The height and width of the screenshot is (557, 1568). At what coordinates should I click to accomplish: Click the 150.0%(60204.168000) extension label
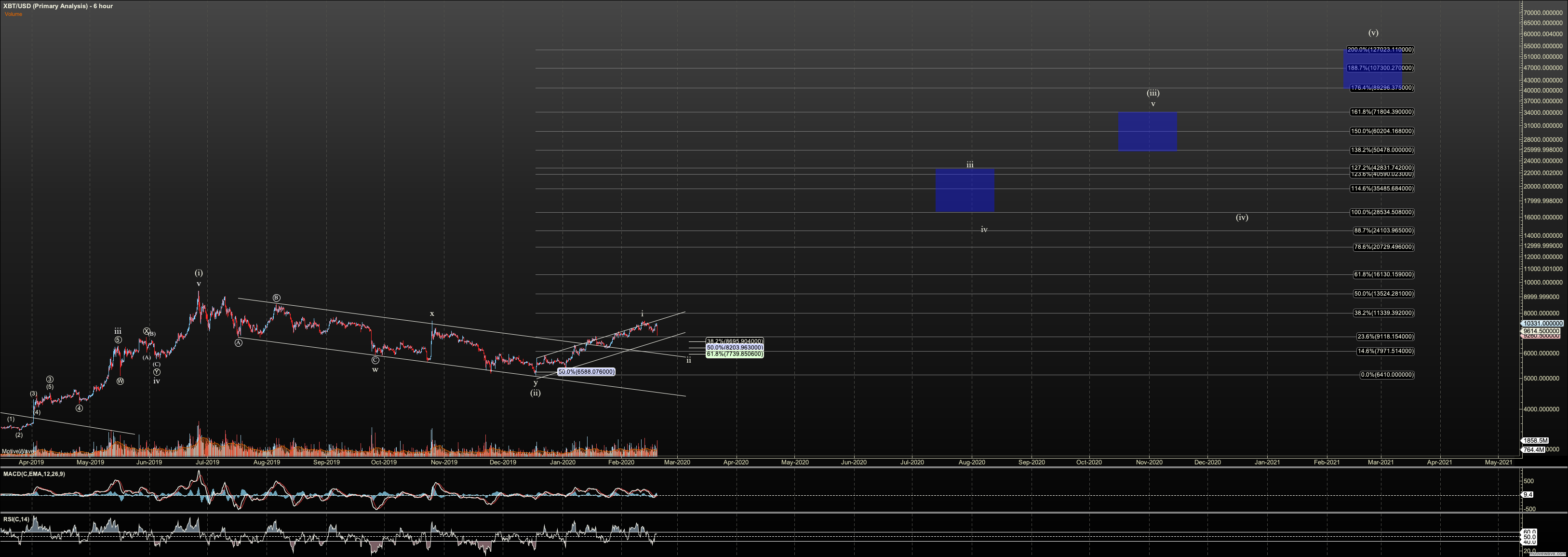1382,132
